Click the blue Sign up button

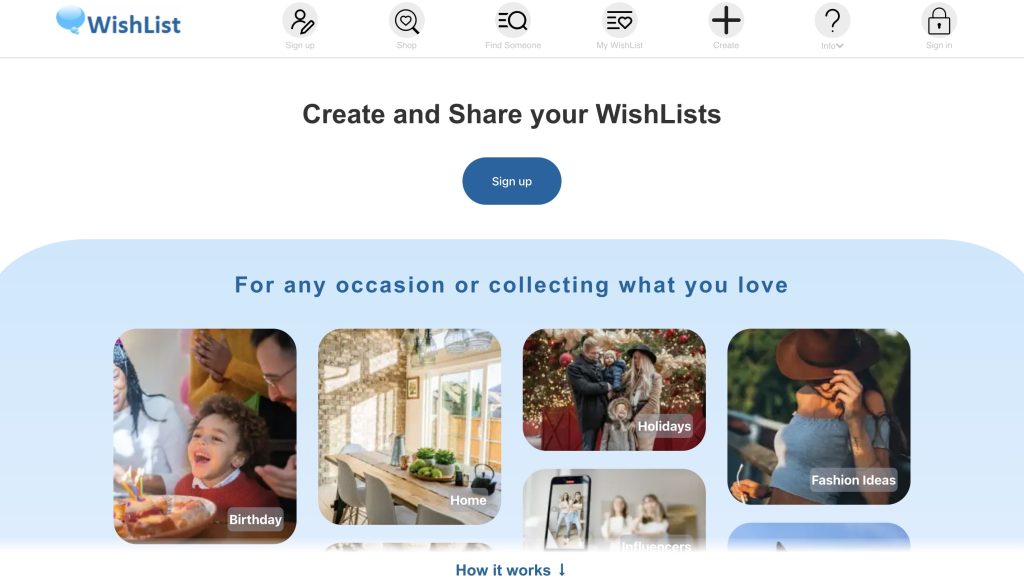point(511,181)
